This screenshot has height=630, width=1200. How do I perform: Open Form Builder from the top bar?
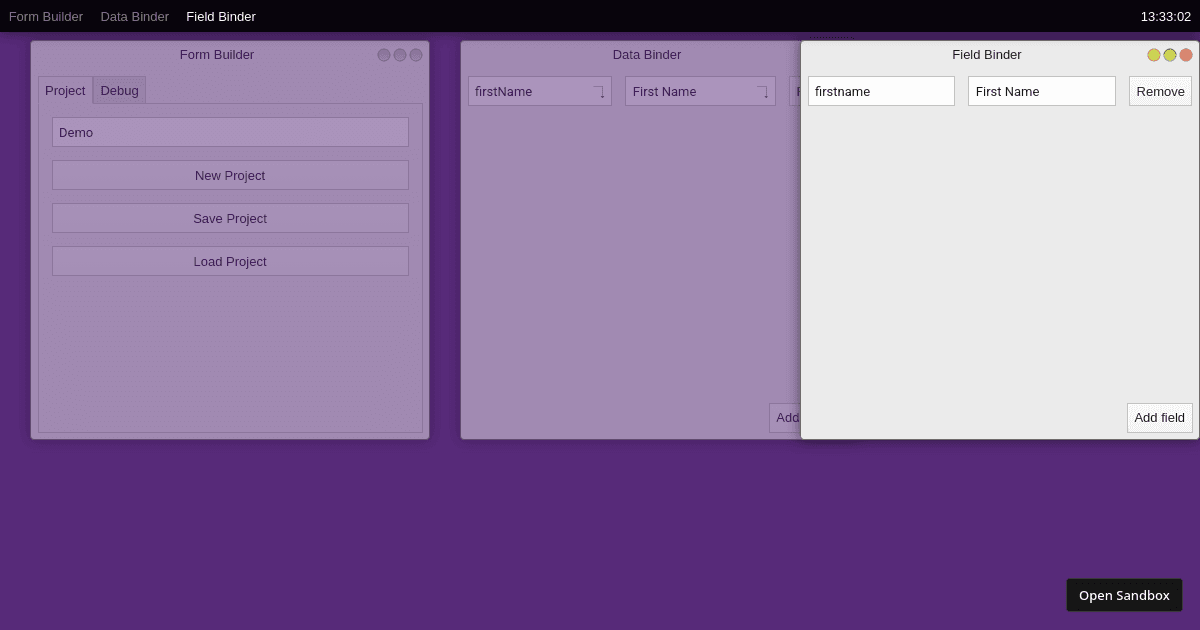tap(46, 16)
